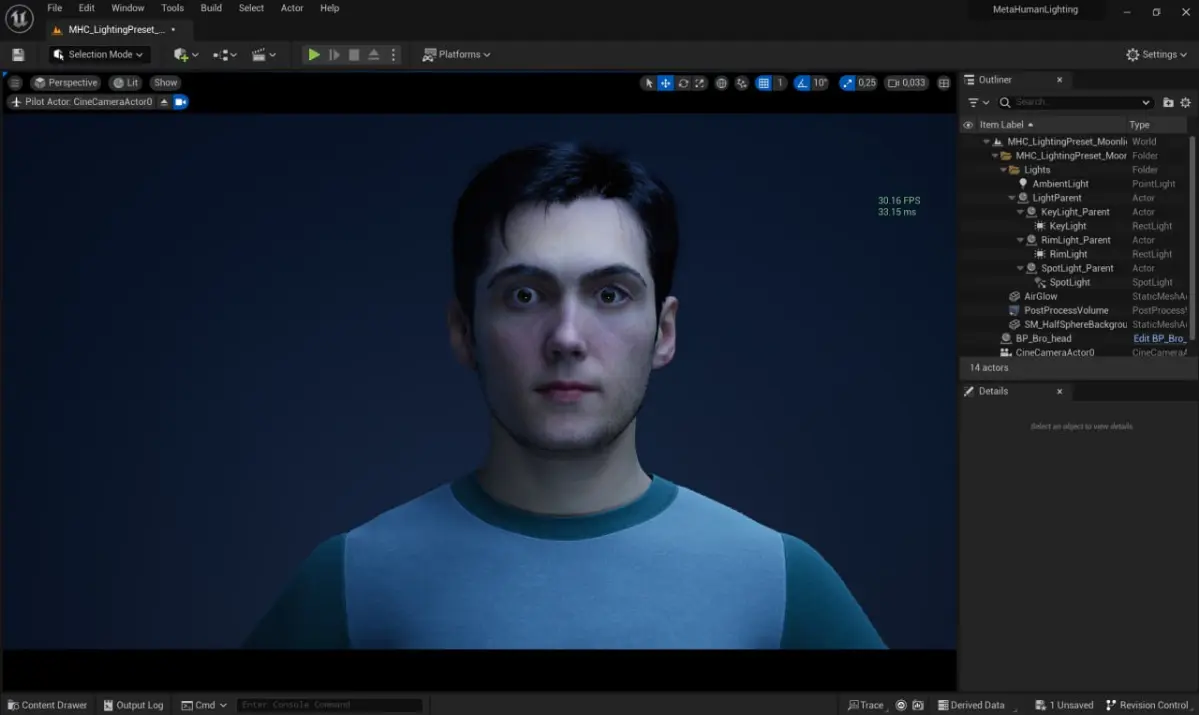Select the rotate gizmo tool

683,83
